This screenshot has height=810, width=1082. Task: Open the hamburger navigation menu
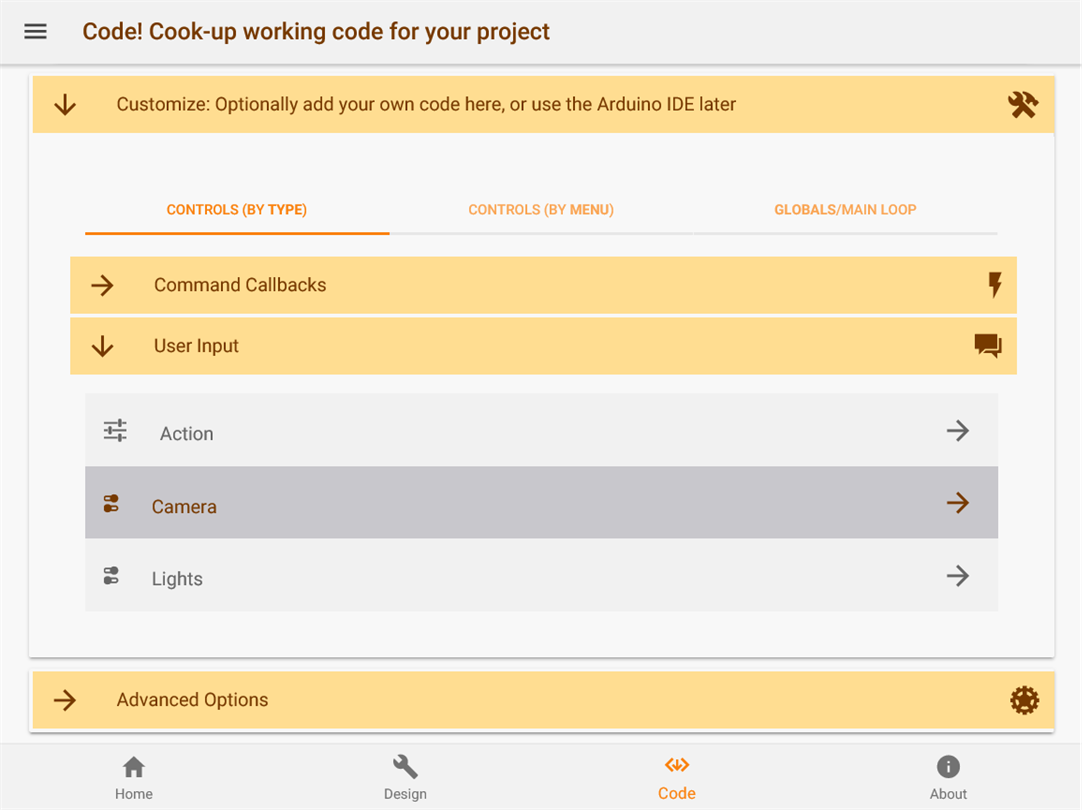[35, 31]
